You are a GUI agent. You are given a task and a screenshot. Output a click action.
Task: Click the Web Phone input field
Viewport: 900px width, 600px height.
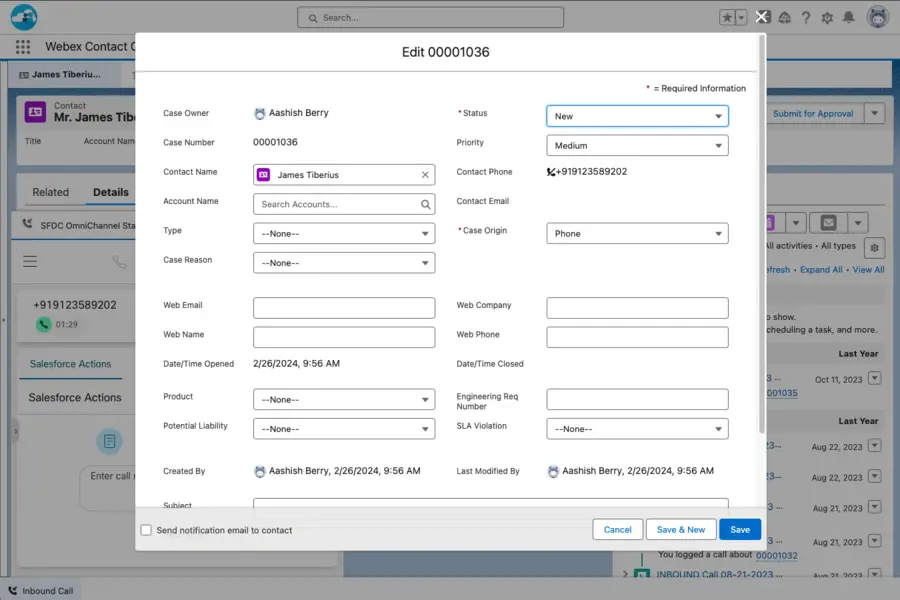pos(637,337)
